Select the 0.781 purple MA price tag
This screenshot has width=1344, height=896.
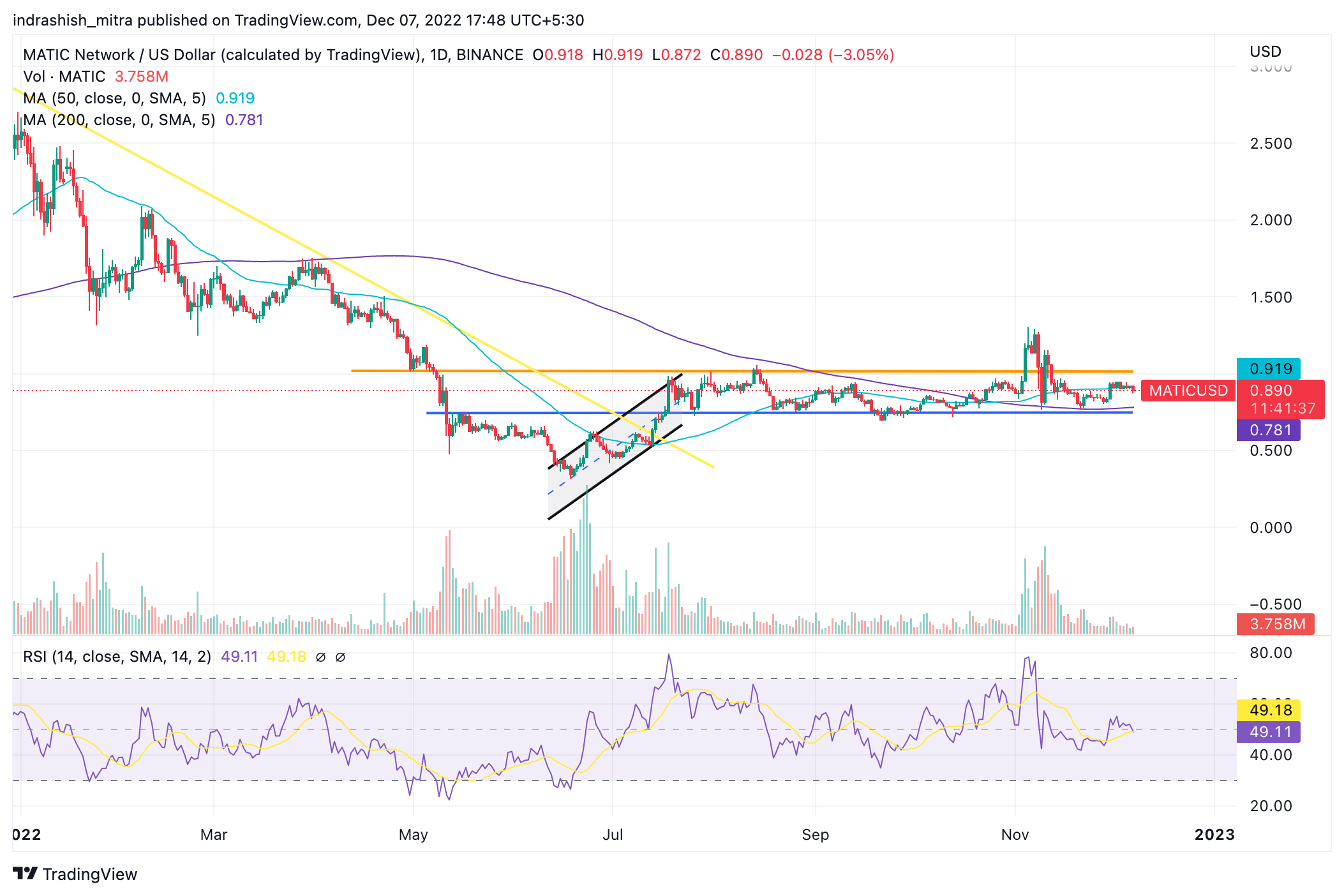tap(1269, 430)
